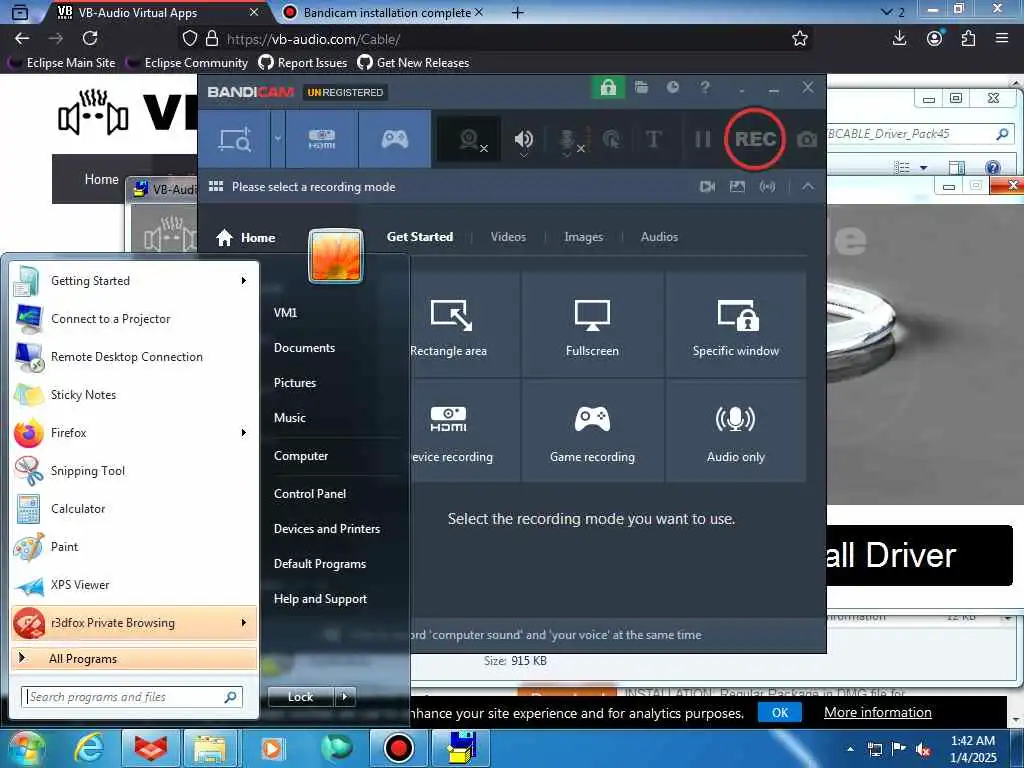1024x768 pixels.
Task: Open shutdown options arrow beside Lock
Action: [x=345, y=697]
